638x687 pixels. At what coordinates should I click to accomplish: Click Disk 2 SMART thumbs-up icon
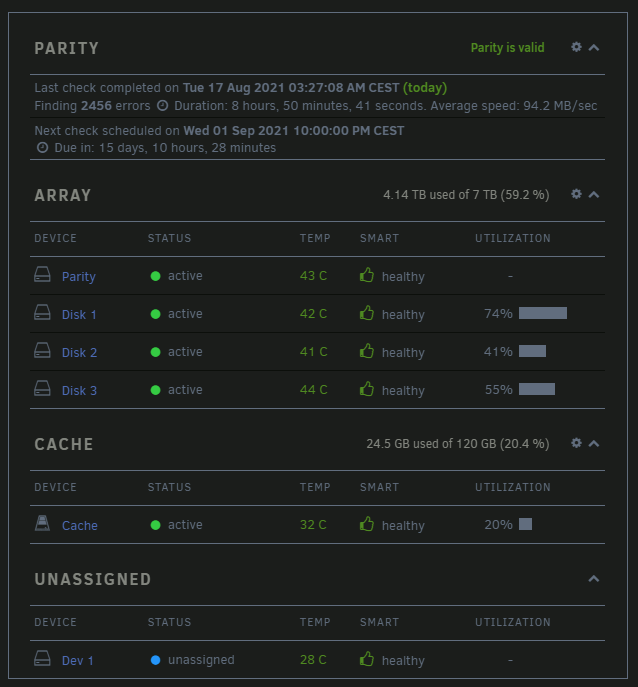point(367,351)
